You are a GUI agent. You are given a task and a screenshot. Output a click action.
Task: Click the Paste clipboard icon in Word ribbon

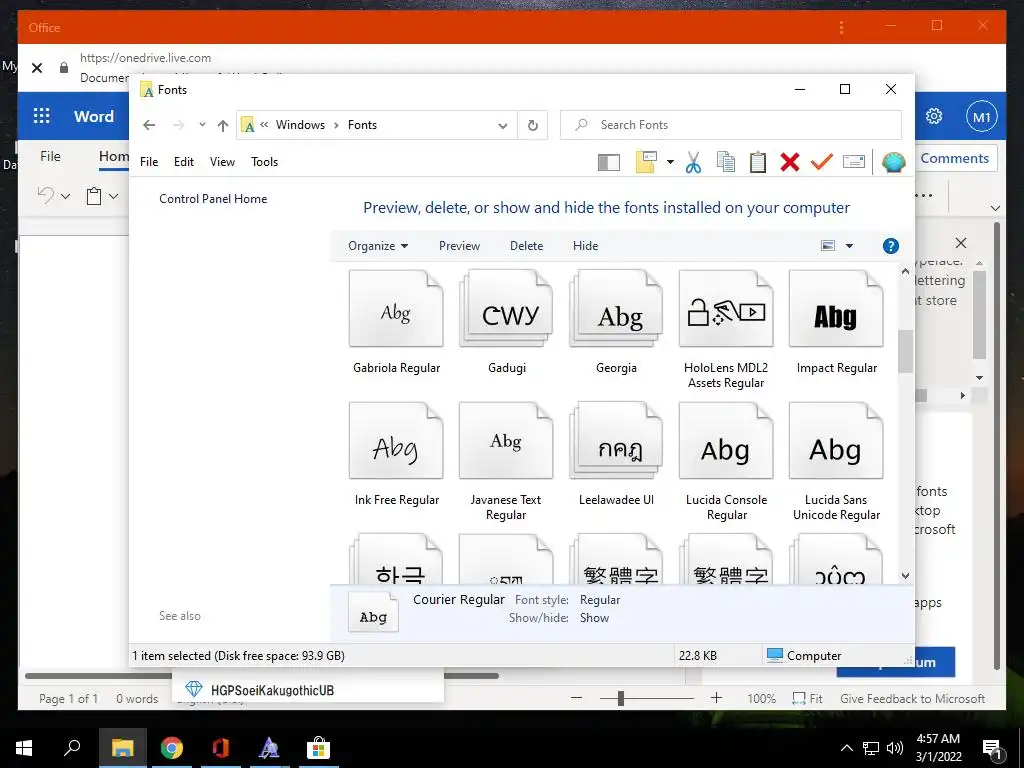coord(94,196)
